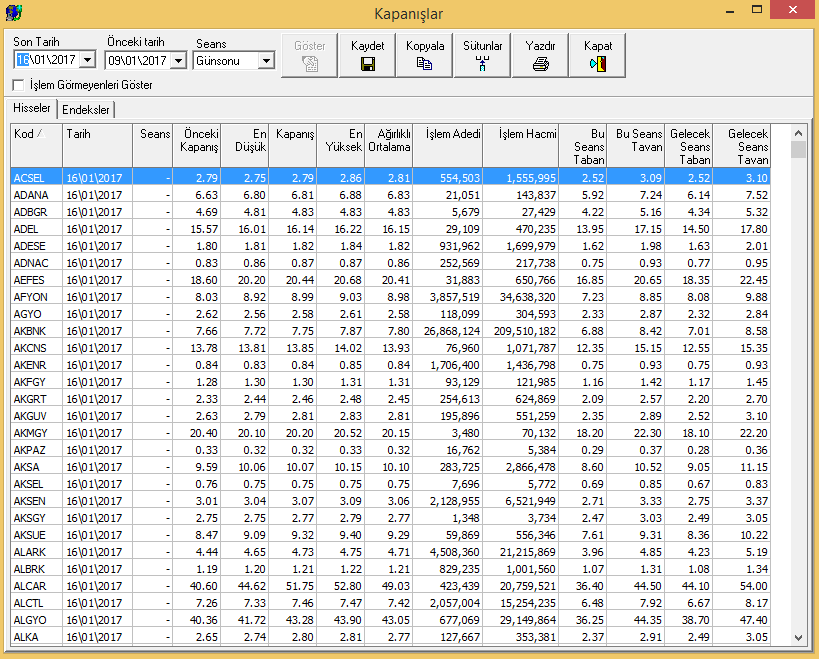The height and width of the screenshot is (659, 819).
Task: Click the Yazdır printer icon
Action: (x=541, y=64)
